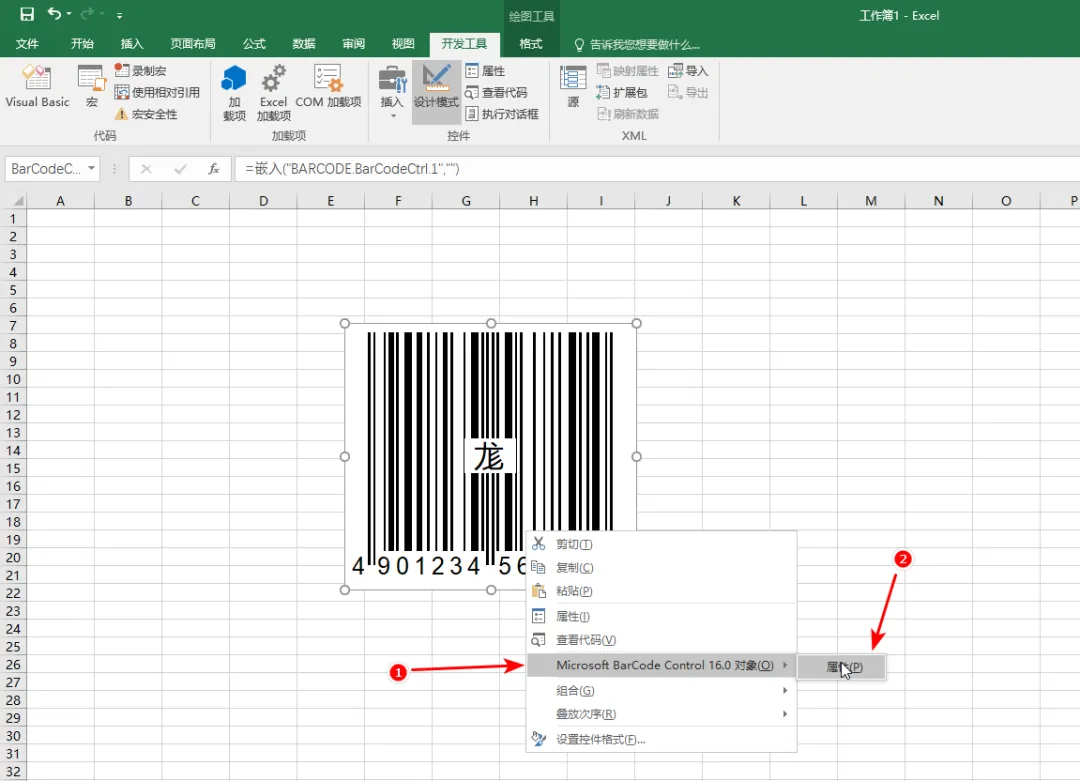
Task: Switch to the Data (数据) tab
Action: 303,43
